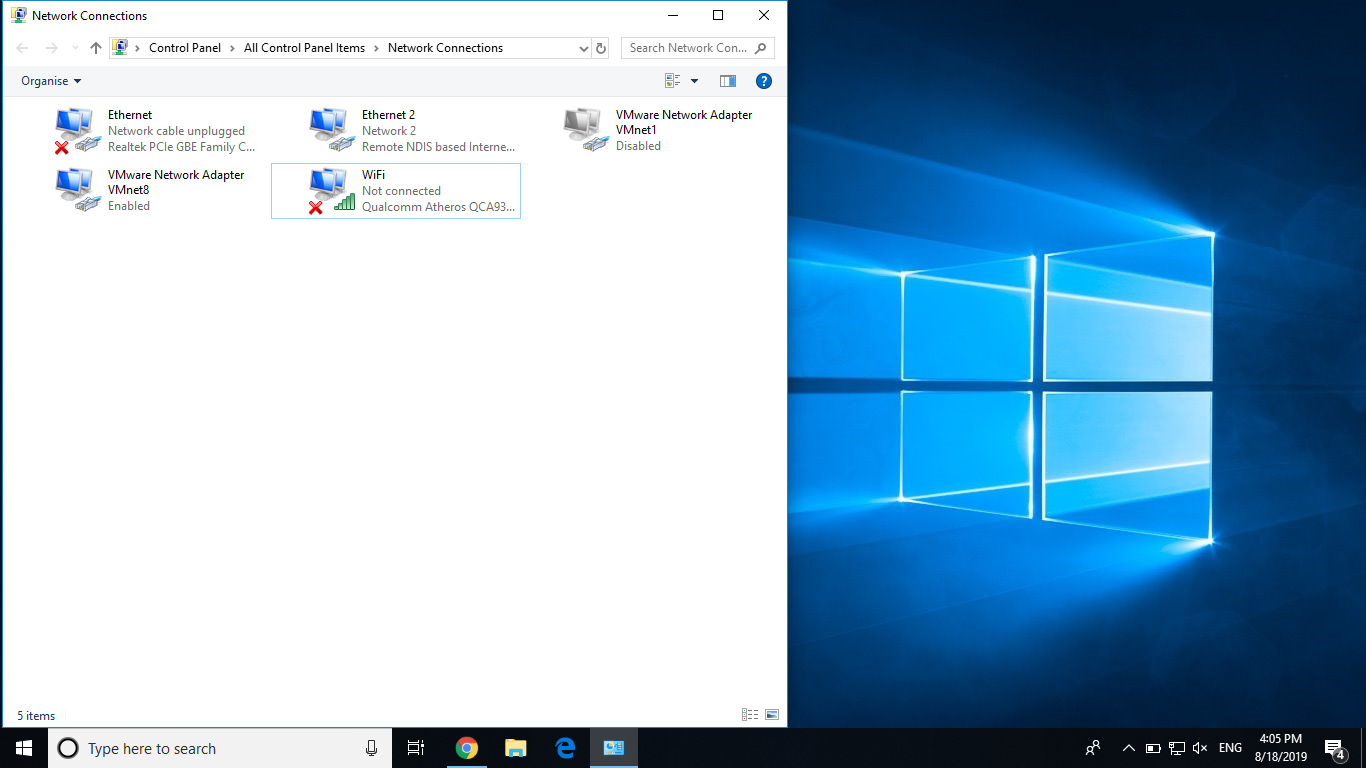Click the Control Panel breadcrumb

(x=185, y=48)
